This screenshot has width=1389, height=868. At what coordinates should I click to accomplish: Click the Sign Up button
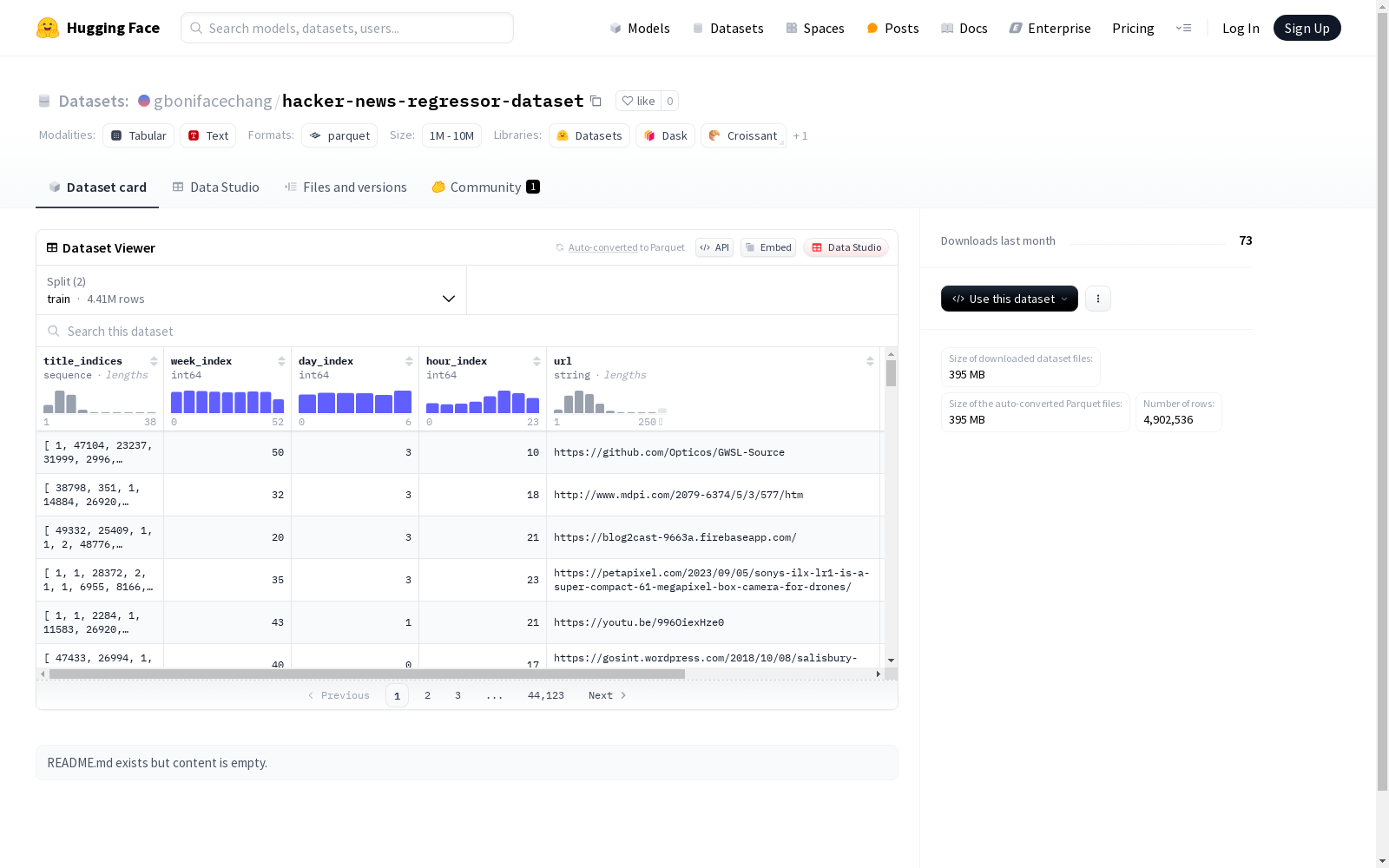click(x=1307, y=28)
